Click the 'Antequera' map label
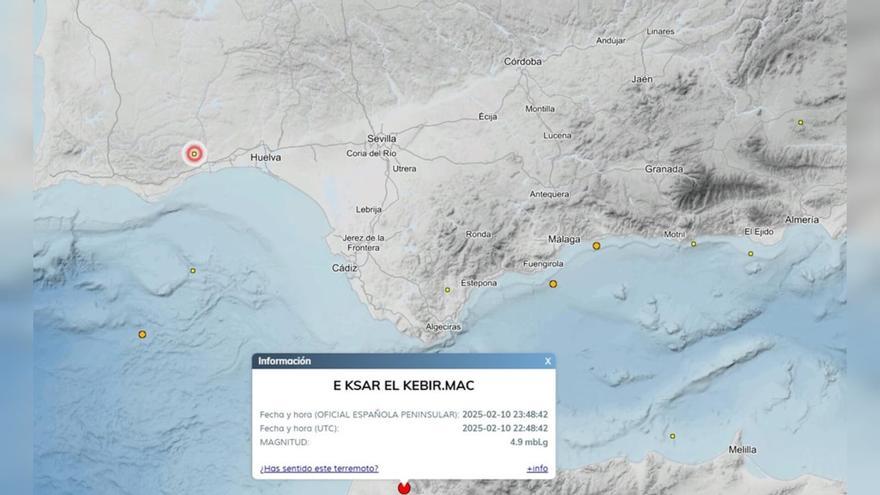 click(x=549, y=194)
